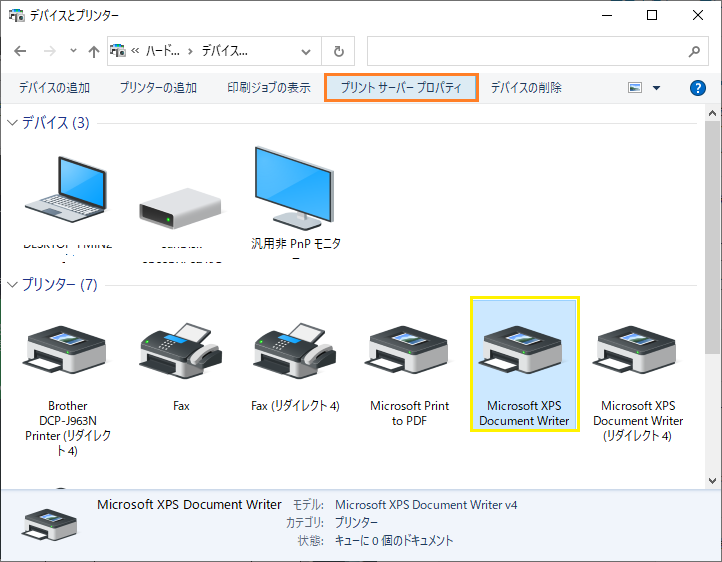Click the vertical scrollbar thumb
The width and height of the screenshot is (722, 562).
tap(712, 238)
